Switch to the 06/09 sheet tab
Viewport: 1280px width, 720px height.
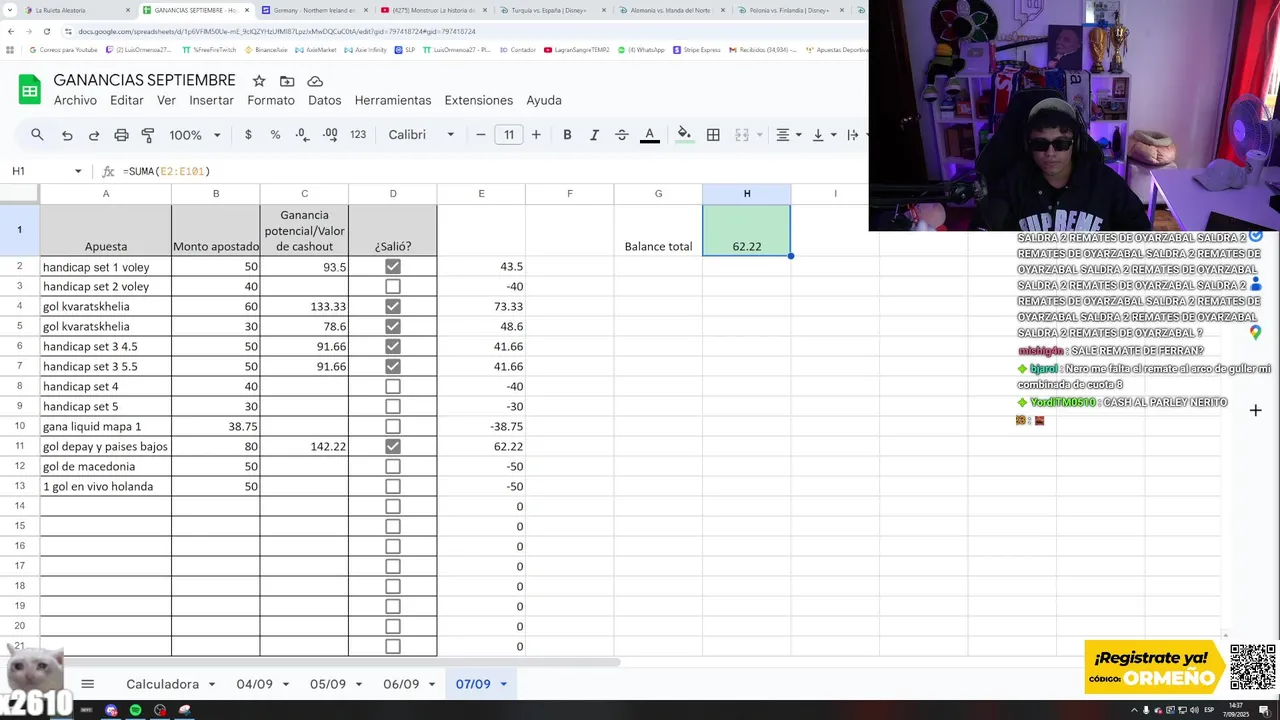pos(401,684)
